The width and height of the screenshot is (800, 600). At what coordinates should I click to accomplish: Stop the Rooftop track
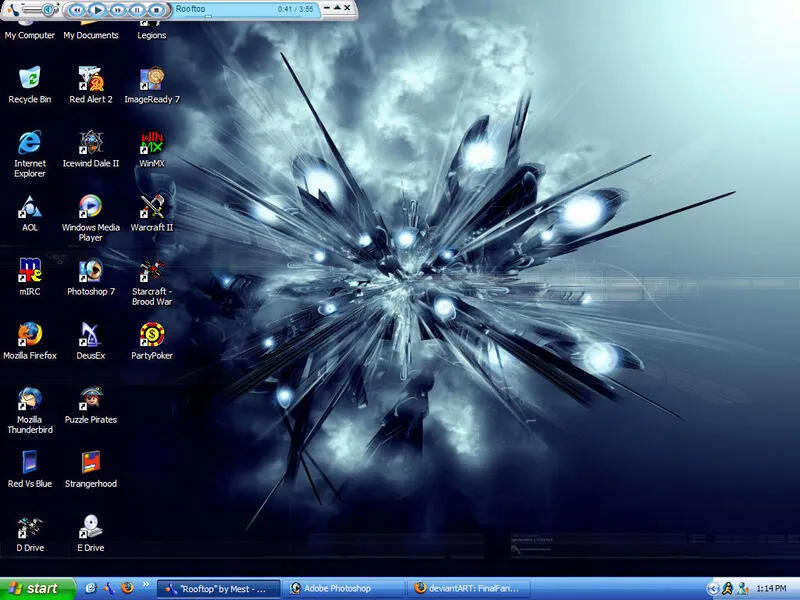[157, 9]
